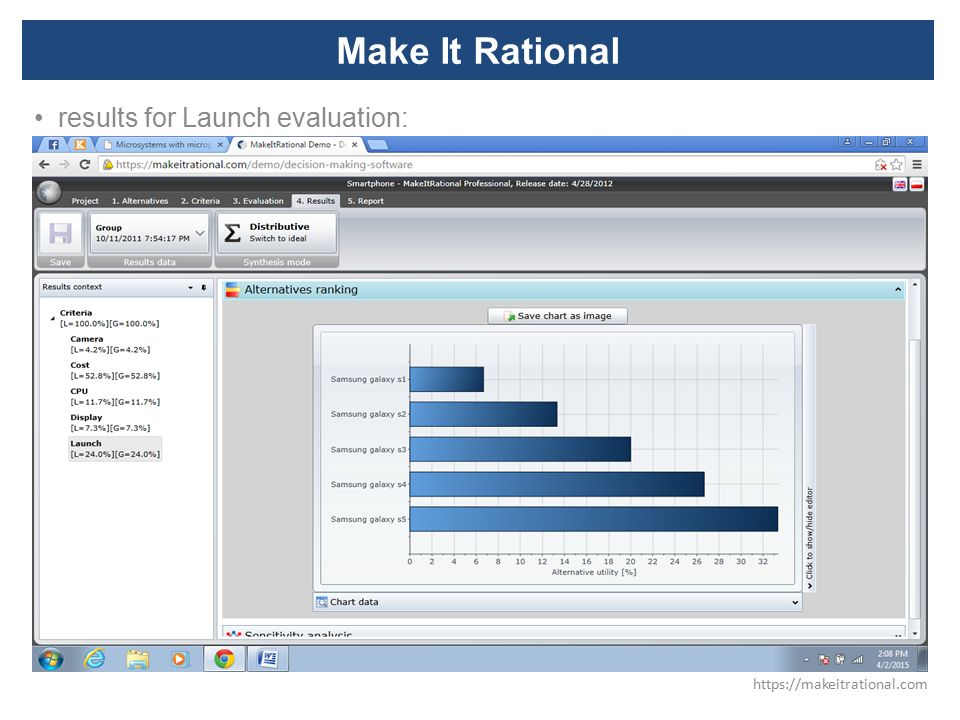The height and width of the screenshot is (720, 960).
Task: Switch language using the UK flag icon
Action: (899, 184)
